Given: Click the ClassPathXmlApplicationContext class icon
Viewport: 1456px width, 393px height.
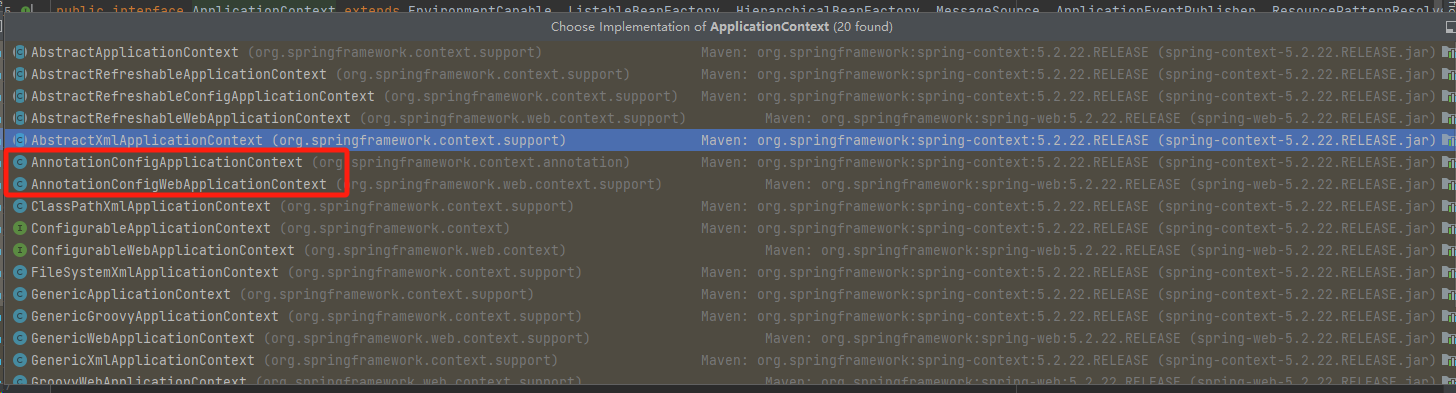Looking at the screenshot, I should [19, 206].
